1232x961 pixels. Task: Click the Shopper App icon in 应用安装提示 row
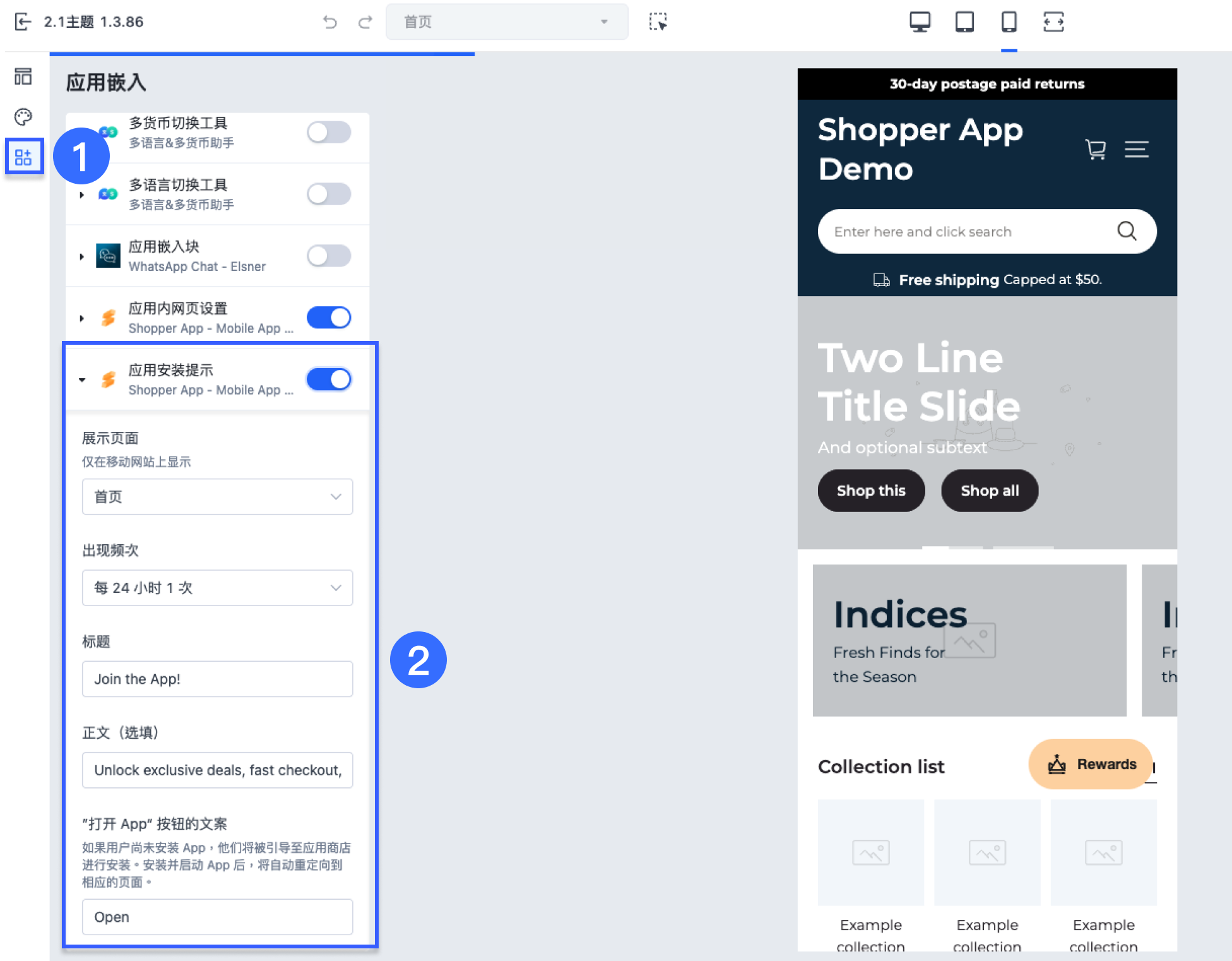point(109,379)
